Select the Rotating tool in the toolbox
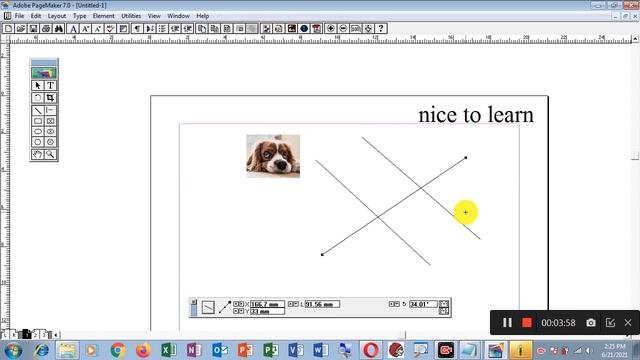 38,98
